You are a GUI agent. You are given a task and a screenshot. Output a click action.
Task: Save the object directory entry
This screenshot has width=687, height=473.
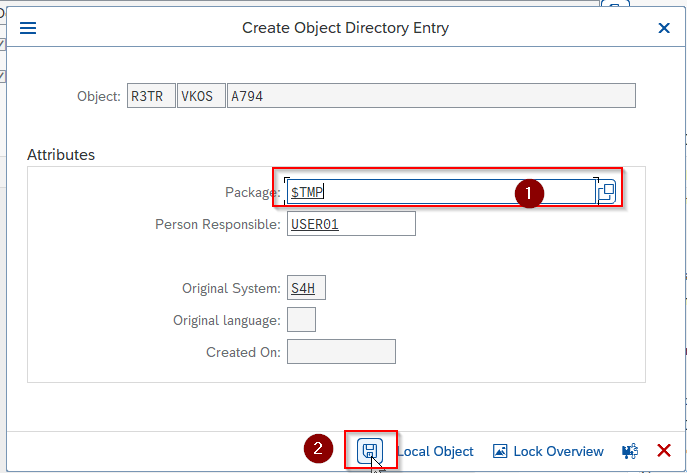[370, 451]
